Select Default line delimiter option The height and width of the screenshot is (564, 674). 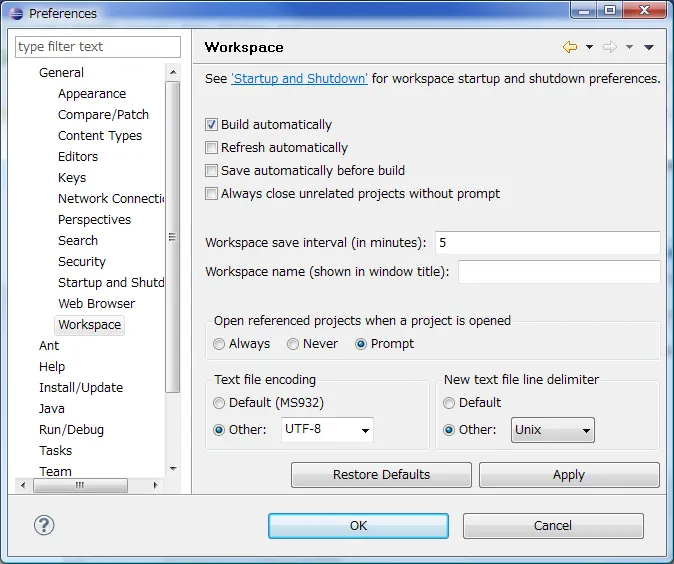point(449,403)
